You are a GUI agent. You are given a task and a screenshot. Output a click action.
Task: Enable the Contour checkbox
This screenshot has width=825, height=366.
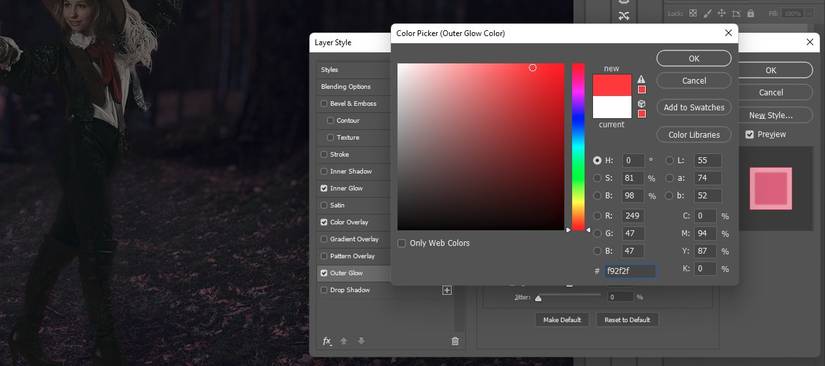[330, 120]
